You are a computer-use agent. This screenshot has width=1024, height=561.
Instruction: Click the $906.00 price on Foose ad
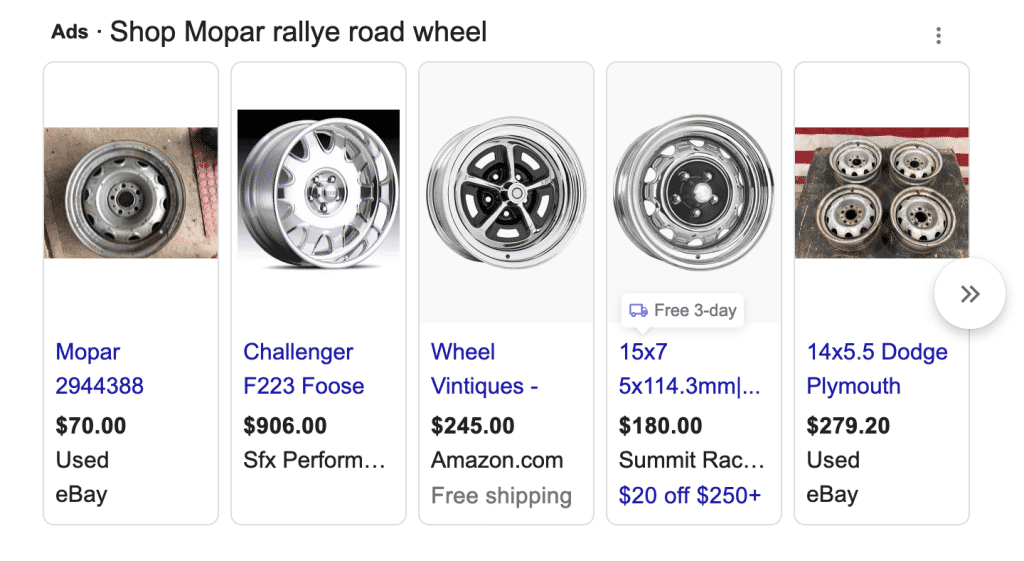[x=285, y=426]
